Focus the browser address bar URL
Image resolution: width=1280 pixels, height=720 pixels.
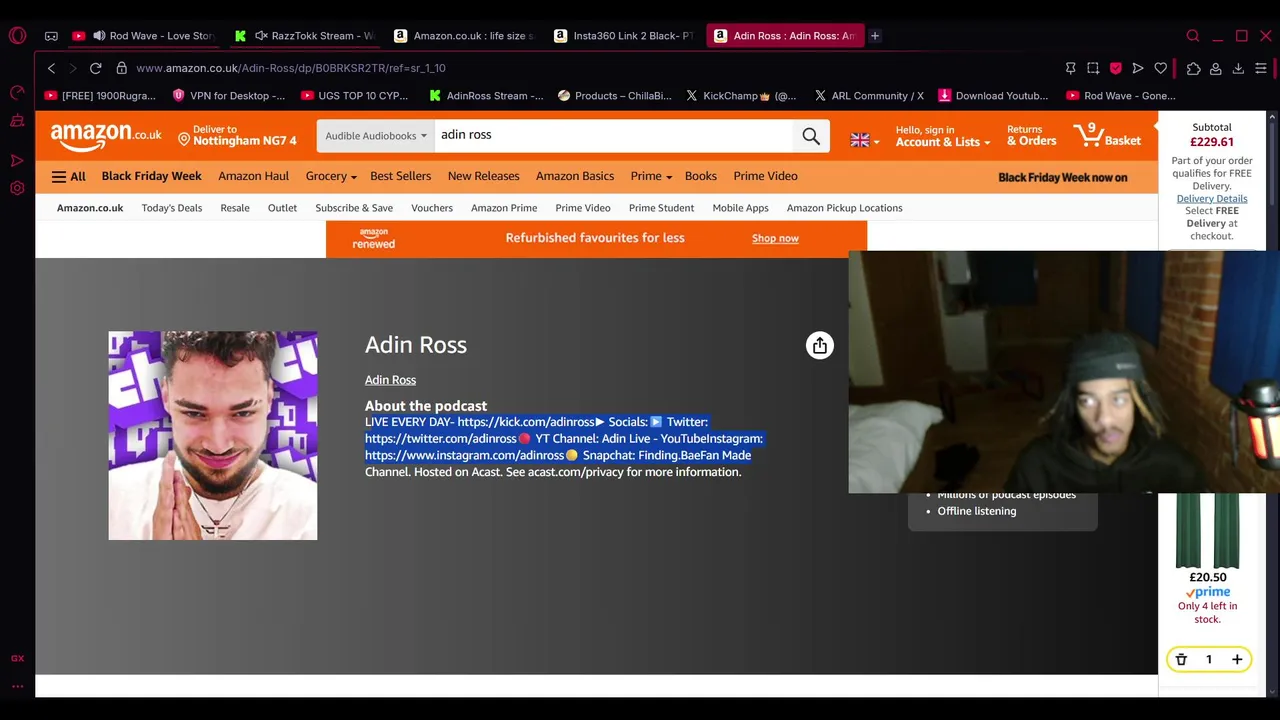291,68
